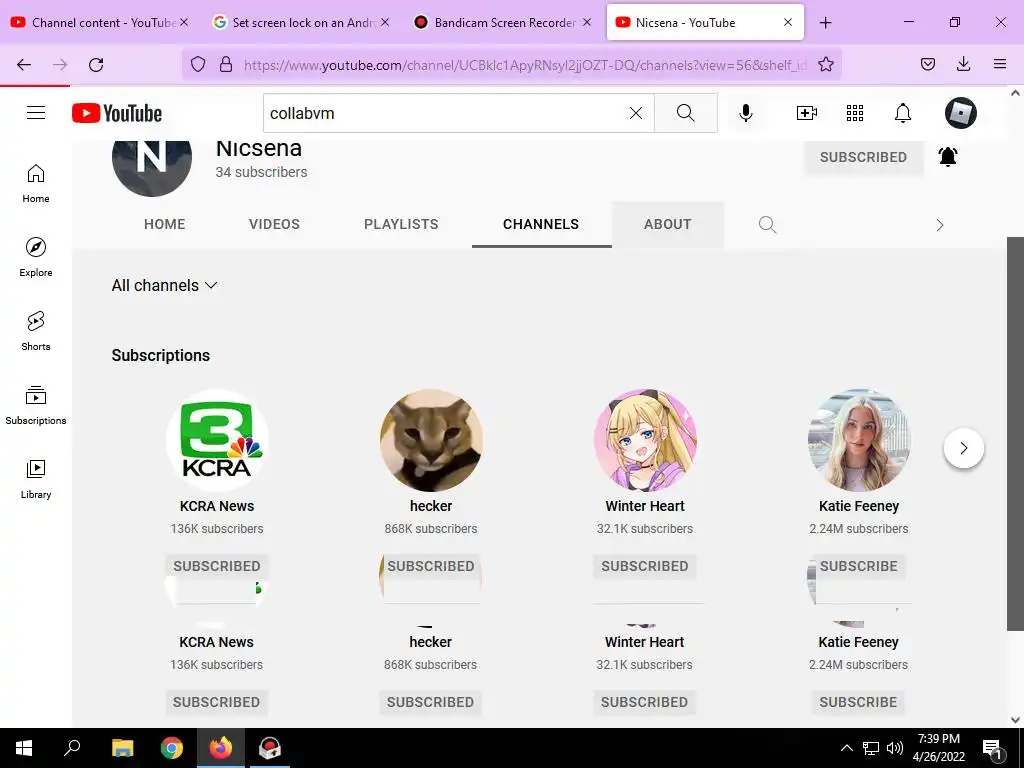Viewport: 1024px width, 768px height.
Task: Show more channel tabs with right chevron
Action: [x=940, y=225]
